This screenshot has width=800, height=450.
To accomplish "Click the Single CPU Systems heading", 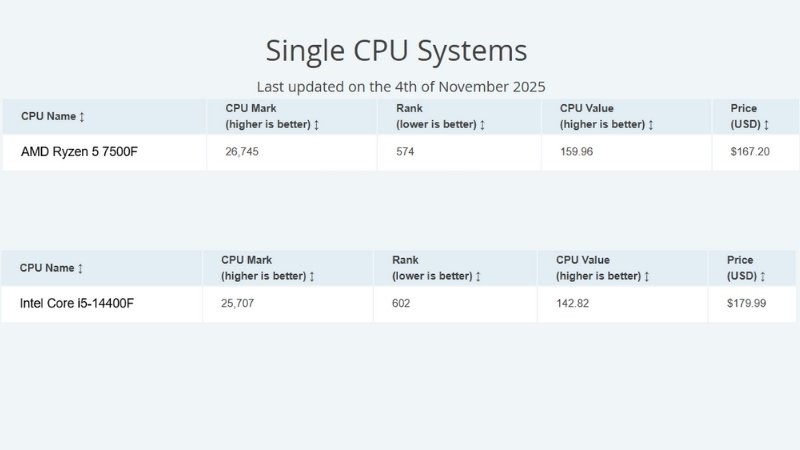I will [396, 51].
